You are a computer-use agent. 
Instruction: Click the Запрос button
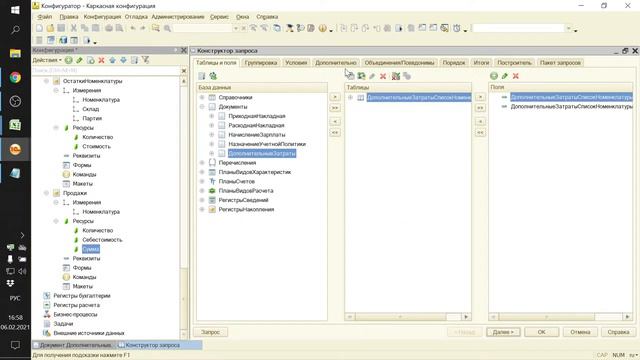pyautogui.click(x=211, y=332)
